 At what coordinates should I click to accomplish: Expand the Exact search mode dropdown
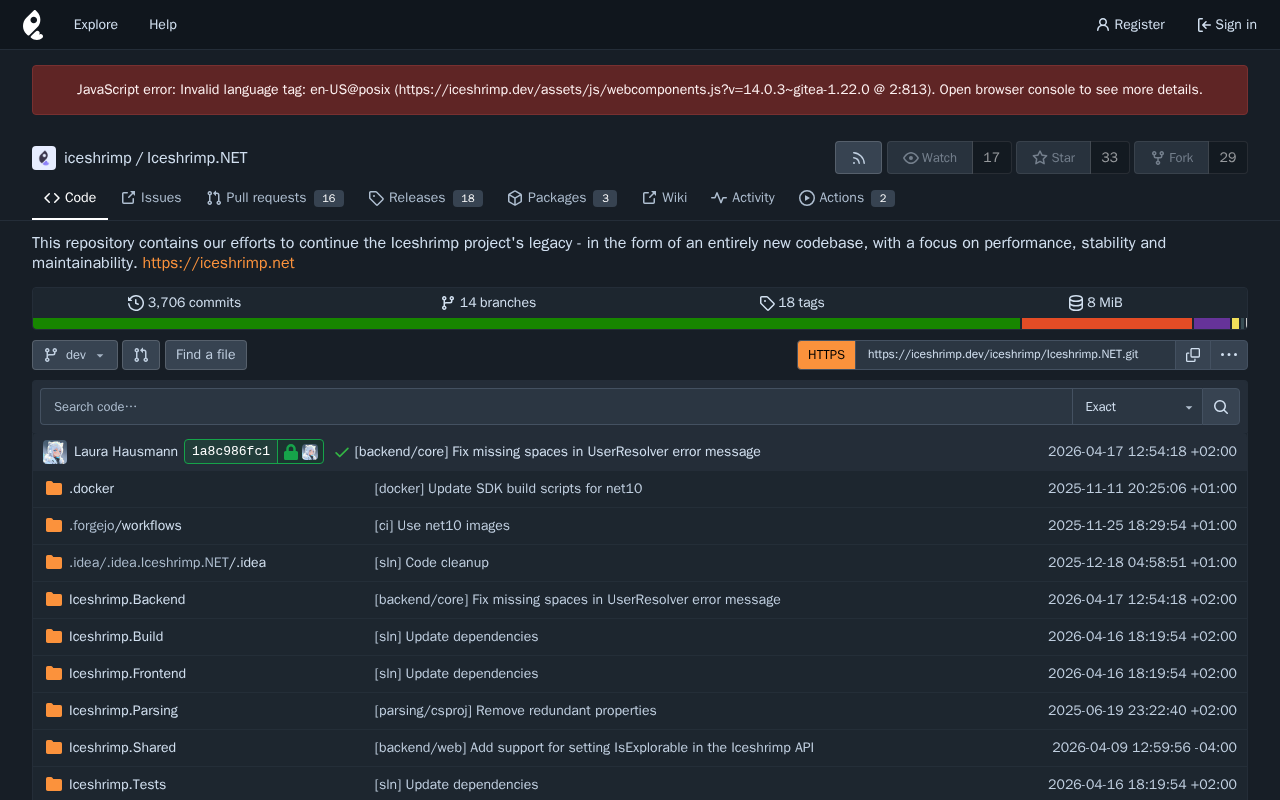pos(1137,407)
